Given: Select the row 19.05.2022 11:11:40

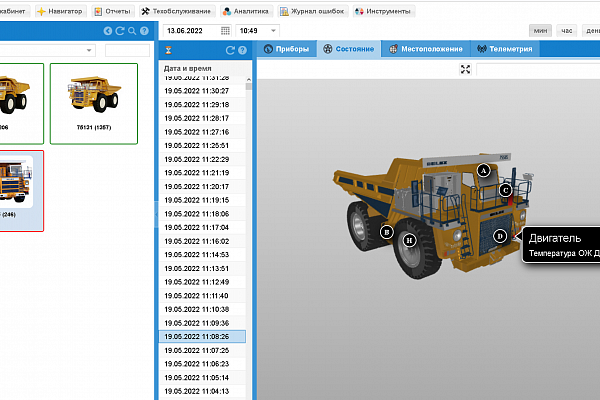Looking at the screenshot, I should [x=202, y=296].
